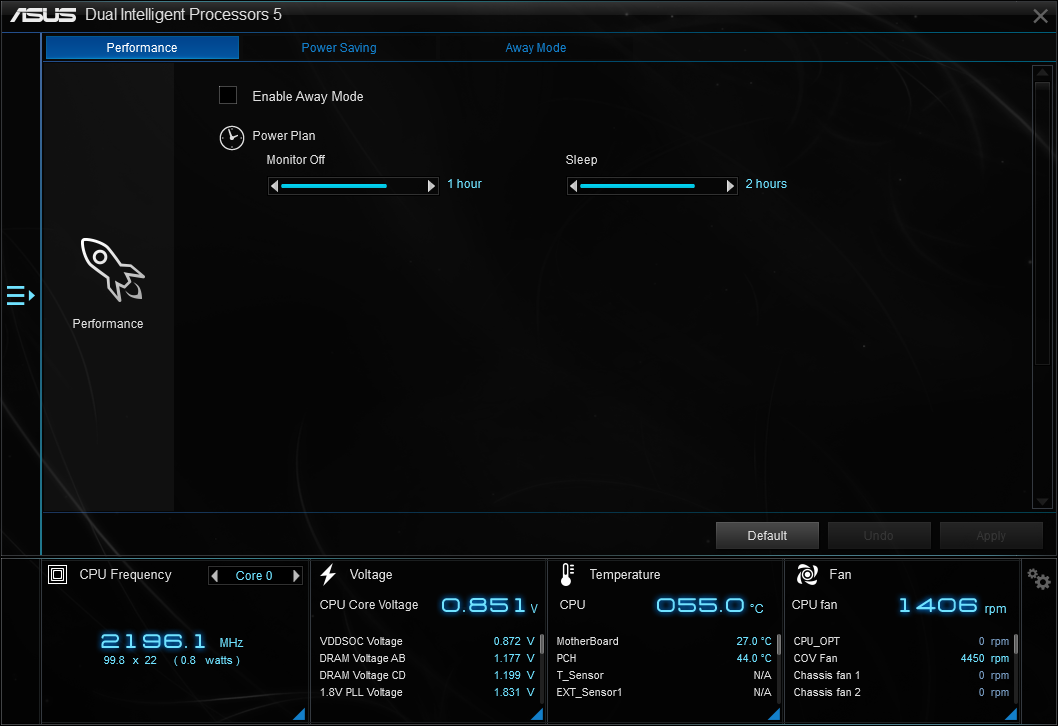
Task: Enable Away Mode checkbox
Action: (228, 95)
